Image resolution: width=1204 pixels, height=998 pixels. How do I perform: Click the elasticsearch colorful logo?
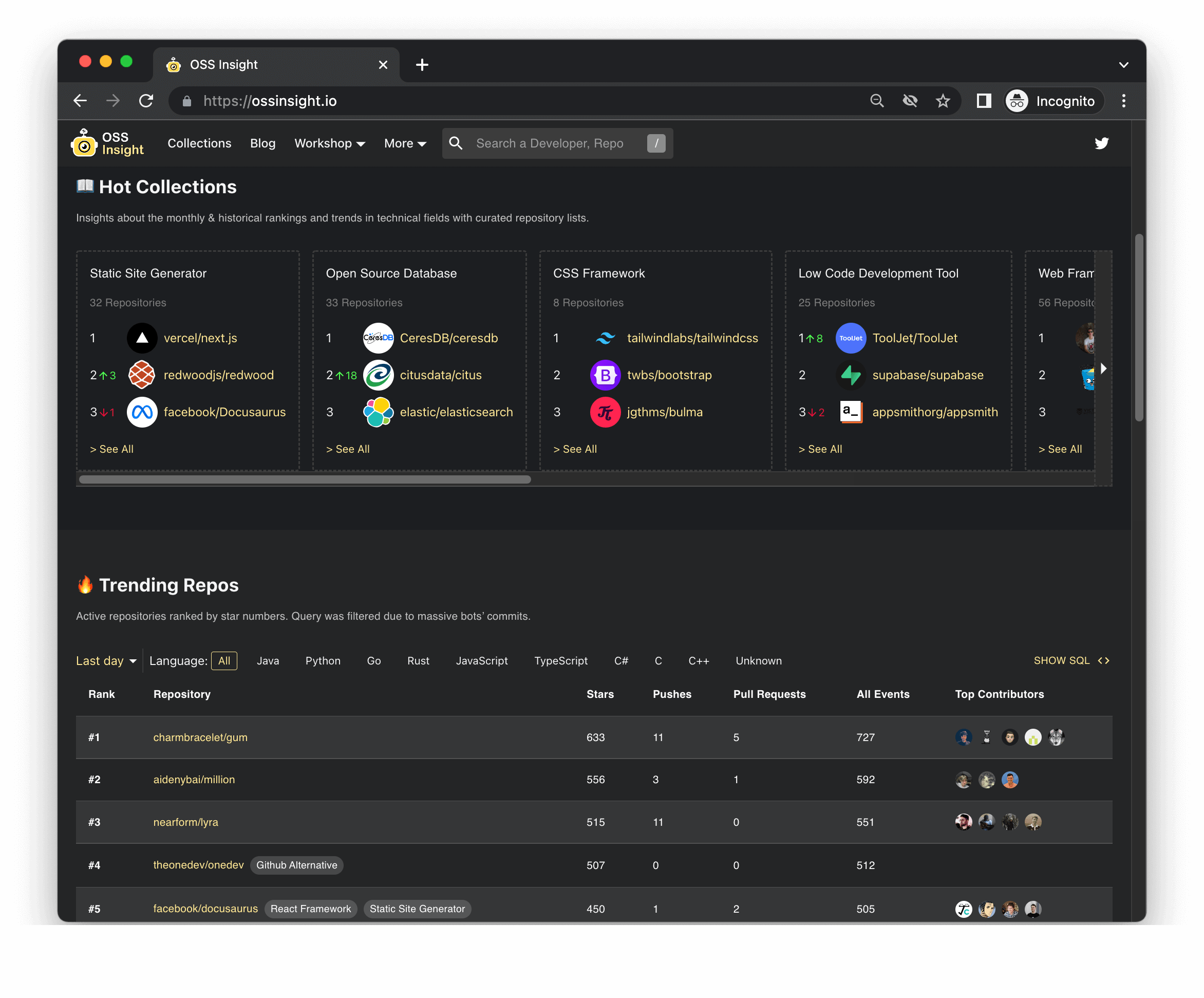pos(379,412)
